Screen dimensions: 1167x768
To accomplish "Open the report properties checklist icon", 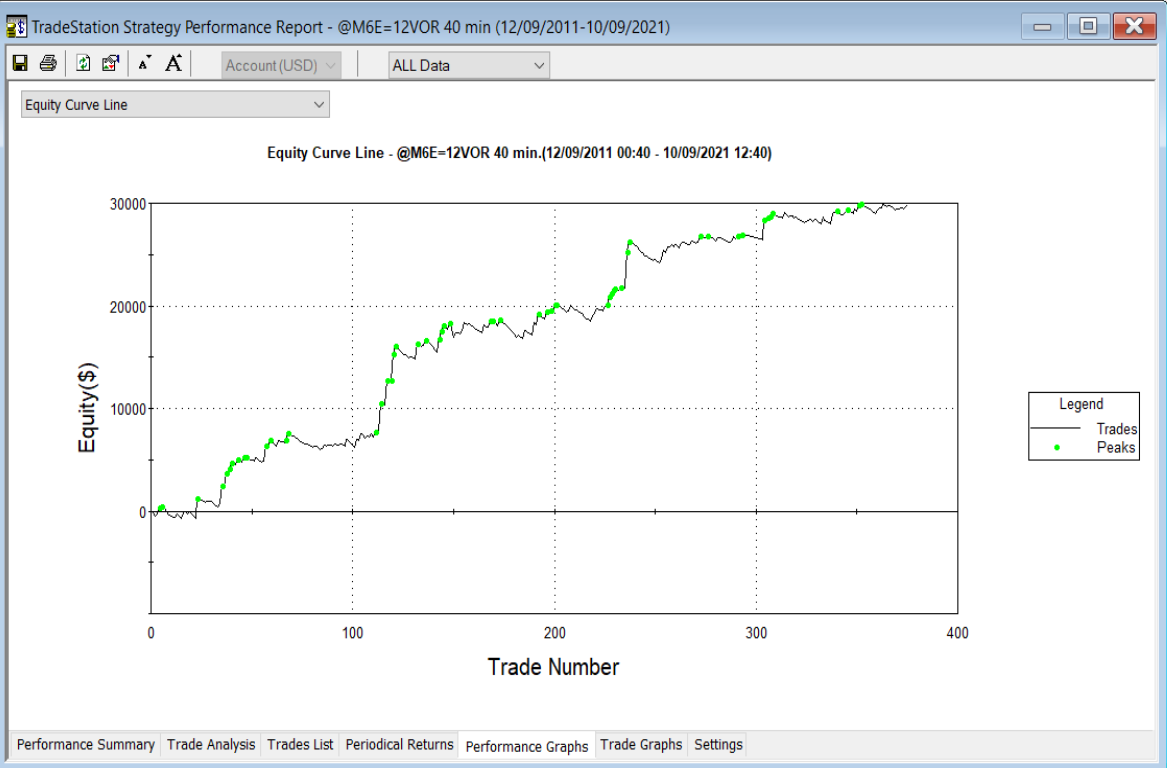I will tap(110, 63).
